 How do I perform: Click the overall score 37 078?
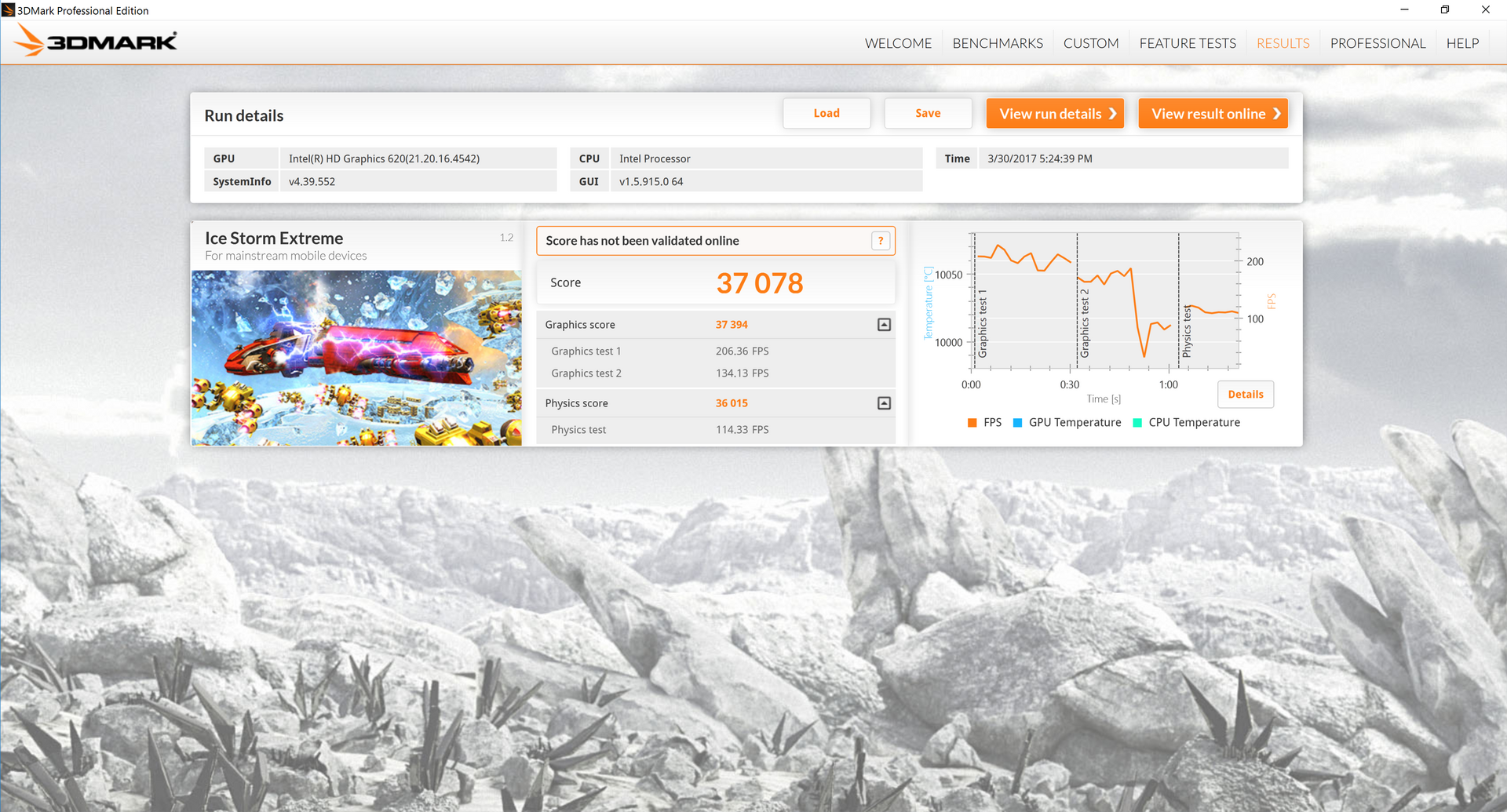(760, 283)
